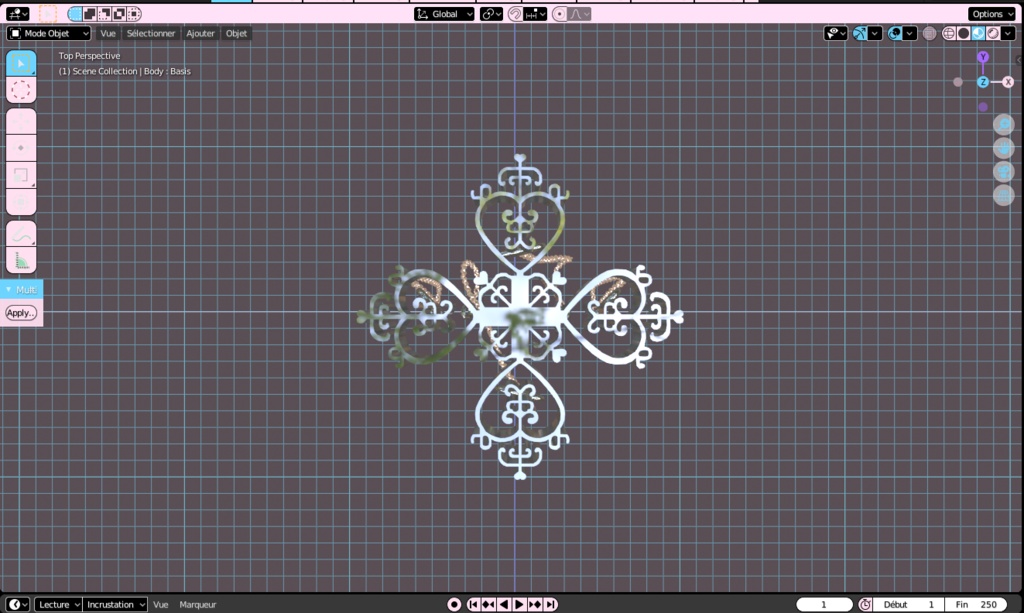Switch to solid viewport shading
The image size is (1024, 613).
point(963,33)
